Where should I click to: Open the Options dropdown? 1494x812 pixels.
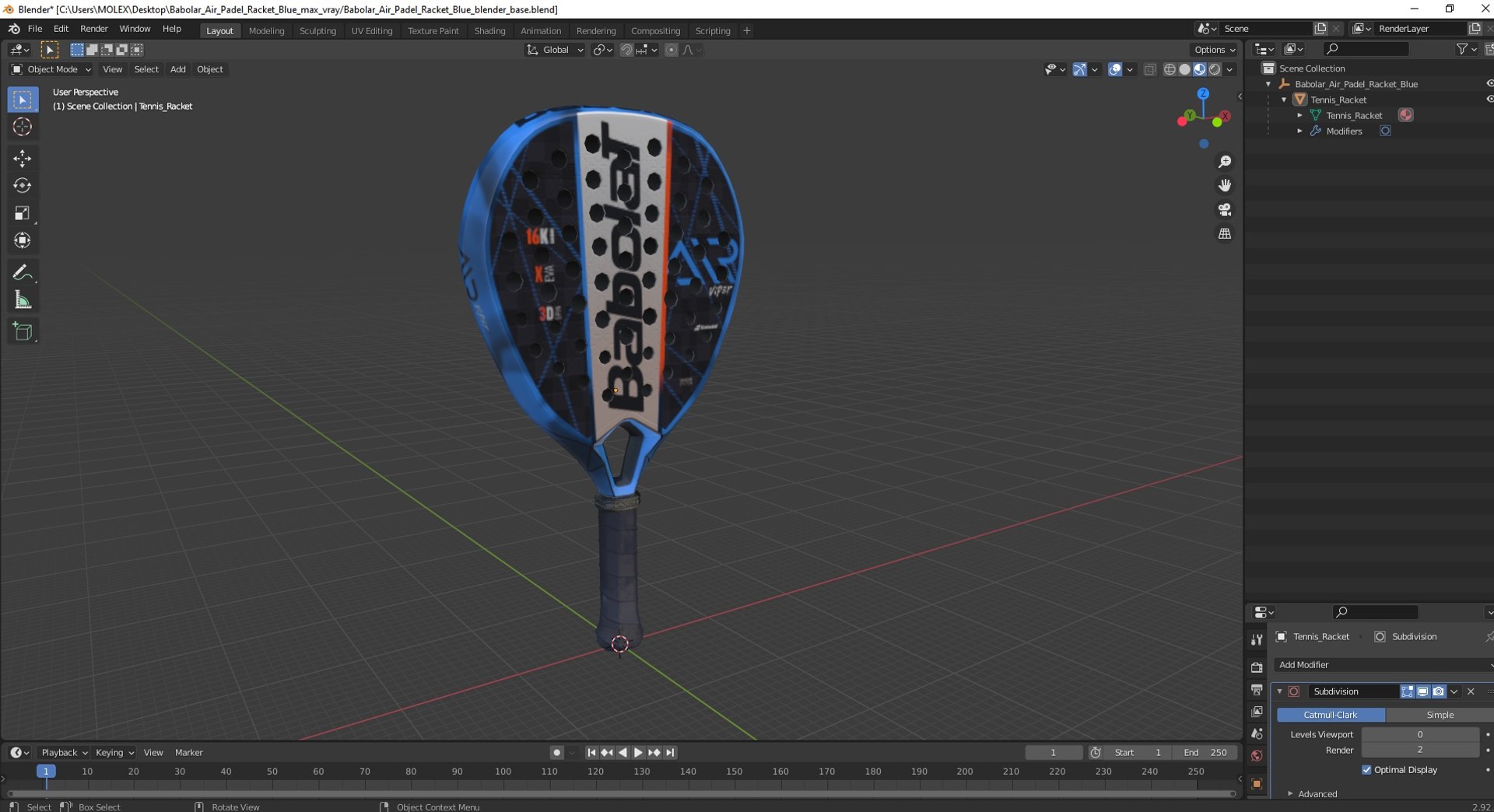coord(1214,50)
